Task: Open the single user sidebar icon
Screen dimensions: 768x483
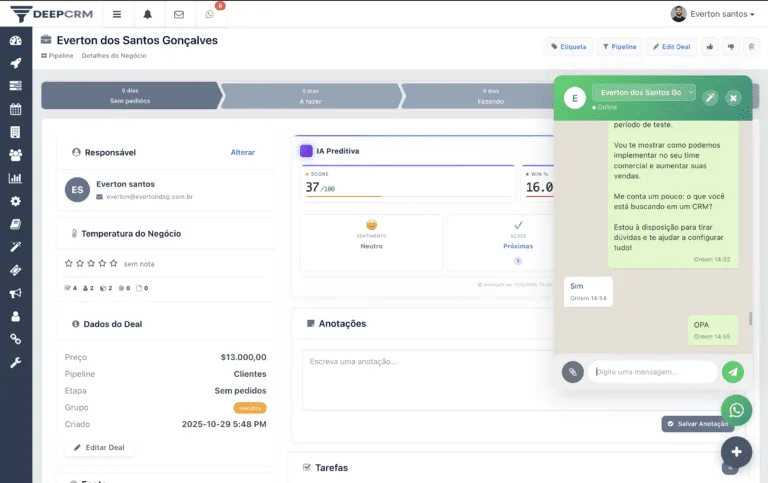Action: (16, 316)
